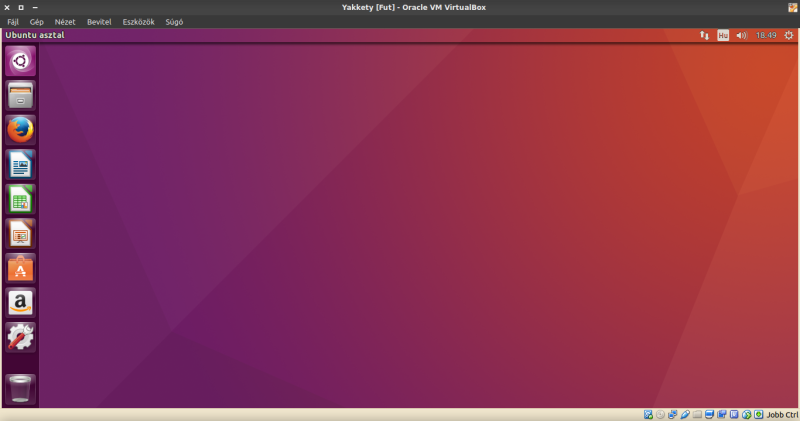Open the Gép menu
The height and width of the screenshot is (421, 800).
click(37, 21)
